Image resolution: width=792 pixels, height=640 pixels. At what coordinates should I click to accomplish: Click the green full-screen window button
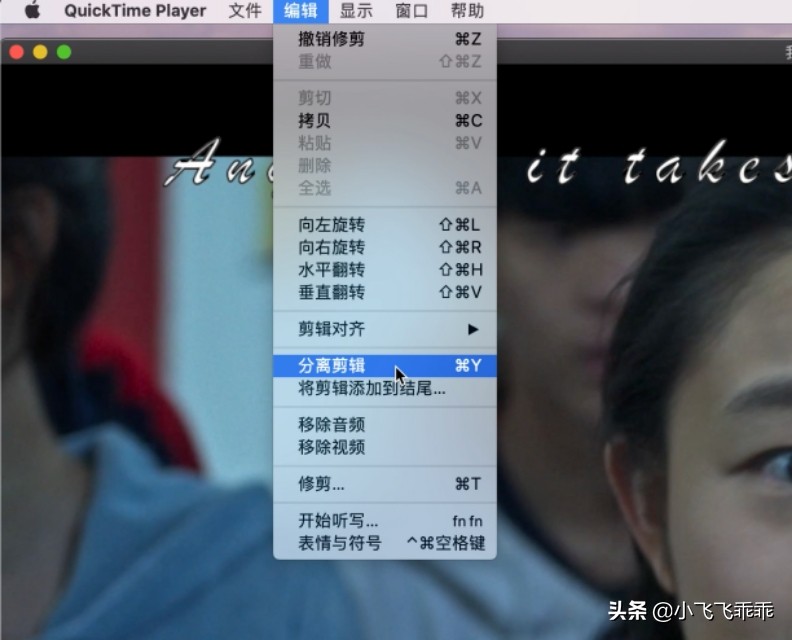(64, 52)
